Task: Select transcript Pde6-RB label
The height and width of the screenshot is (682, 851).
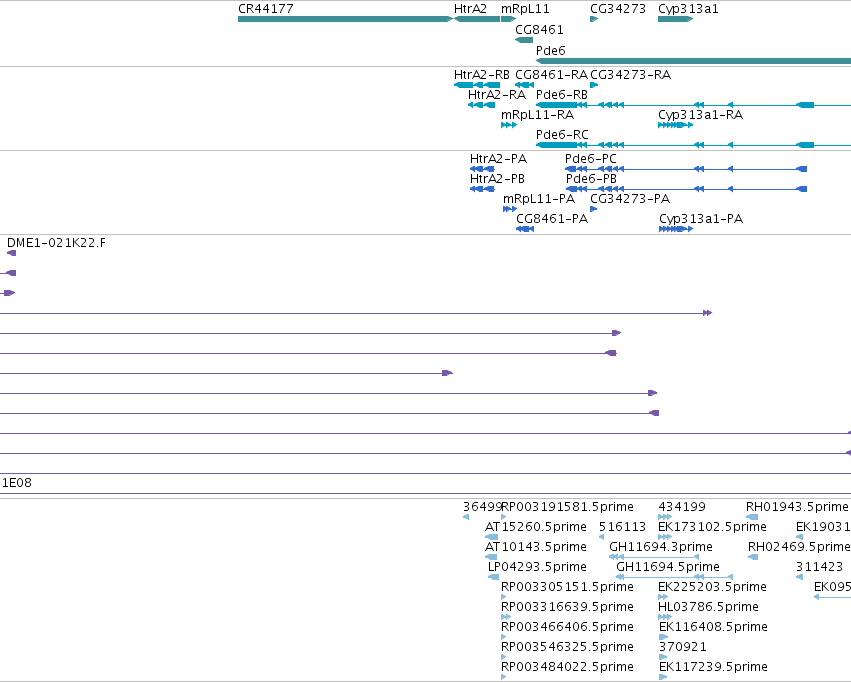Action: (562, 94)
